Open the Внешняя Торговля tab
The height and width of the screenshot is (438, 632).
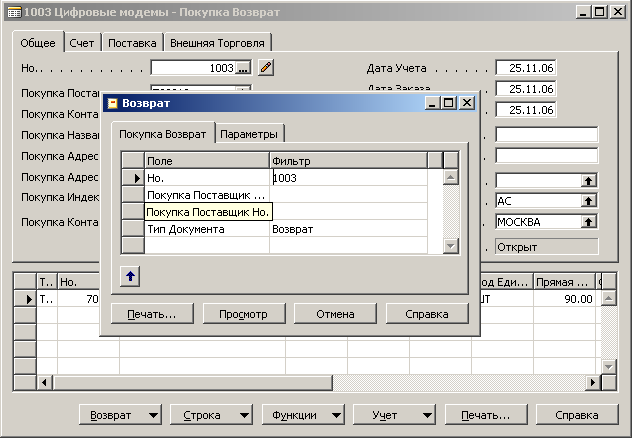click(x=217, y=43)
